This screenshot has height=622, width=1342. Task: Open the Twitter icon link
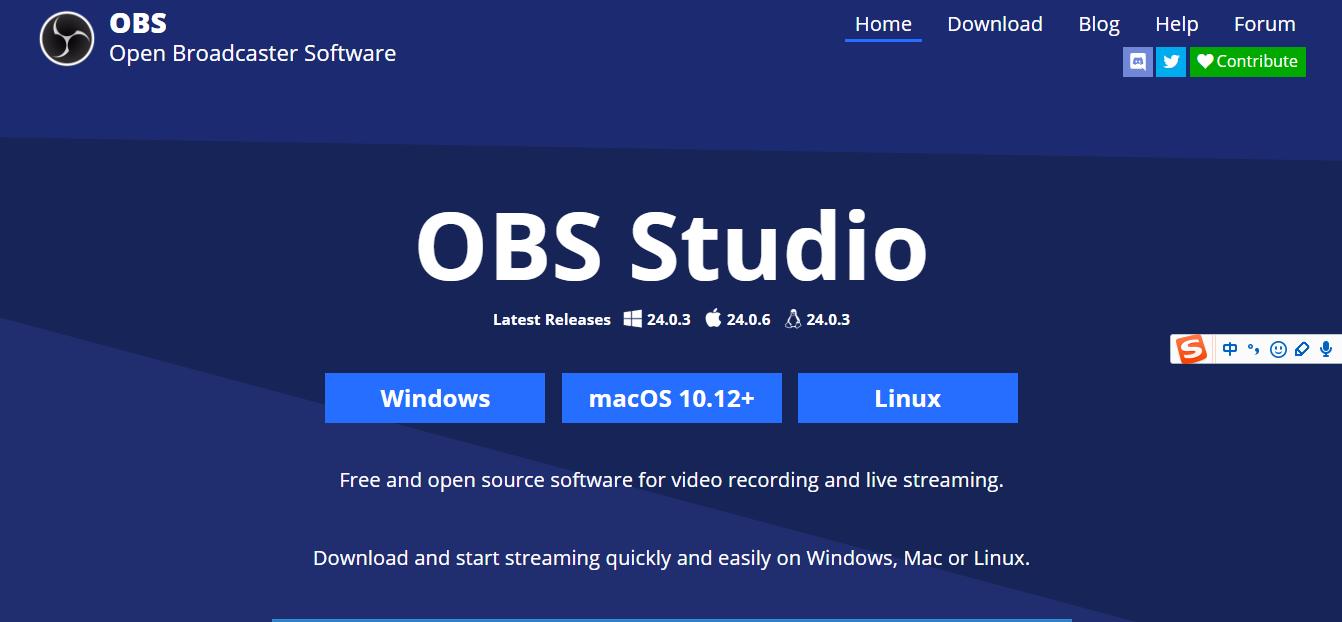[x=1171, y=61]
